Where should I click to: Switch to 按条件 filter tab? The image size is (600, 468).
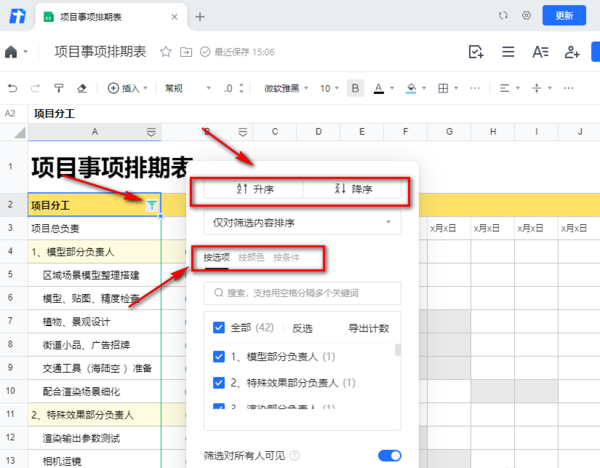tap(286, 258)
